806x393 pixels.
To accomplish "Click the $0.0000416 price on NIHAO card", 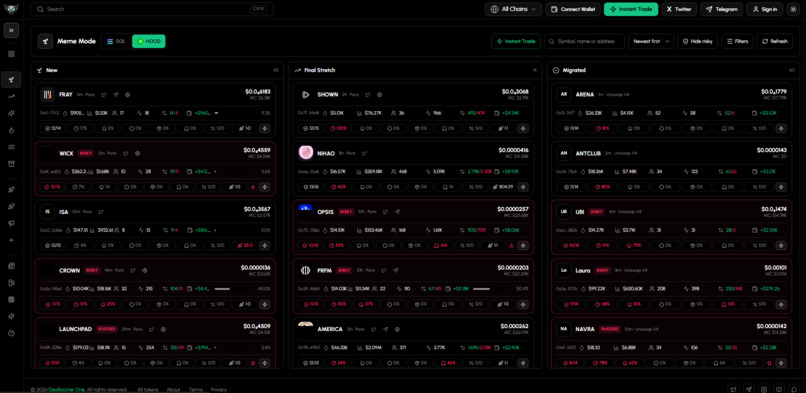I will [514, 150].
